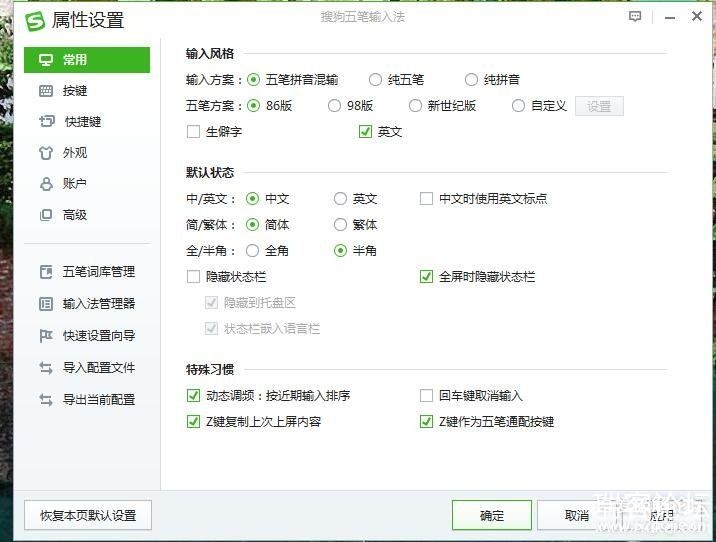Click the 取消 cancel button
Image resolution: width=716 pixels, height=542 pixels.
(x=577, y=516)
